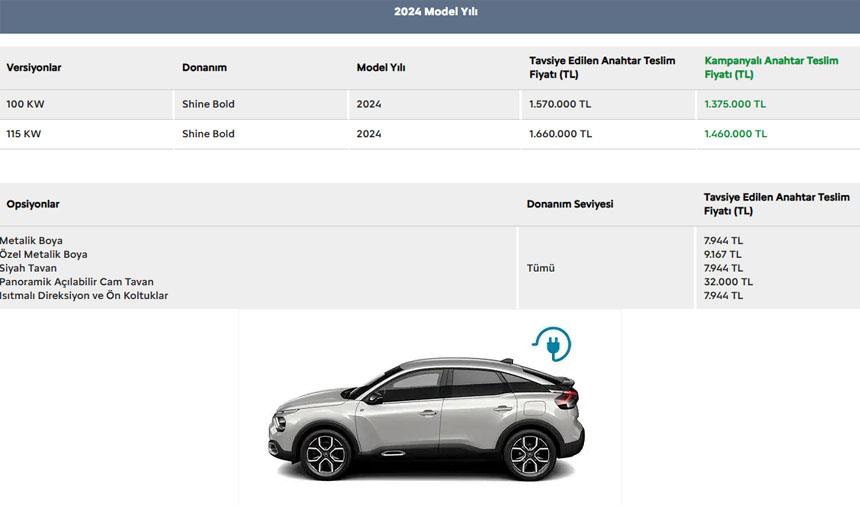Click the Versiyonlar column header
This screenshot has height=505, width=860.
coord(34,68)
